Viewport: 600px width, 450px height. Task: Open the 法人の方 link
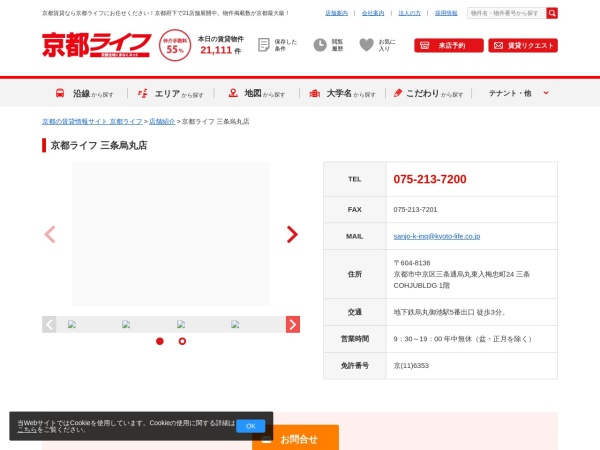[x=409, y=13]
